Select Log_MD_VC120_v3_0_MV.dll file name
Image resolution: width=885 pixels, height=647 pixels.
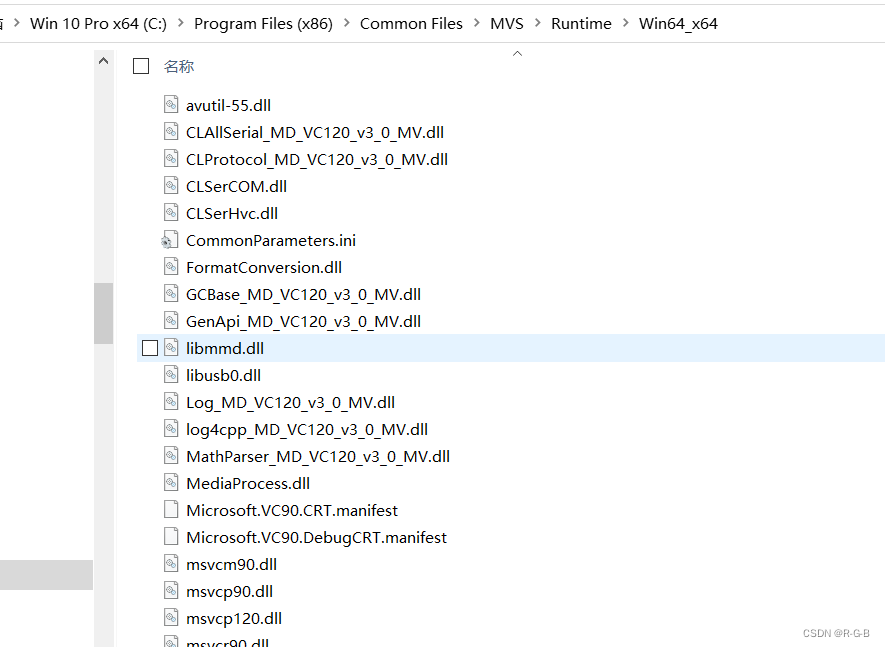pos(290,403)
